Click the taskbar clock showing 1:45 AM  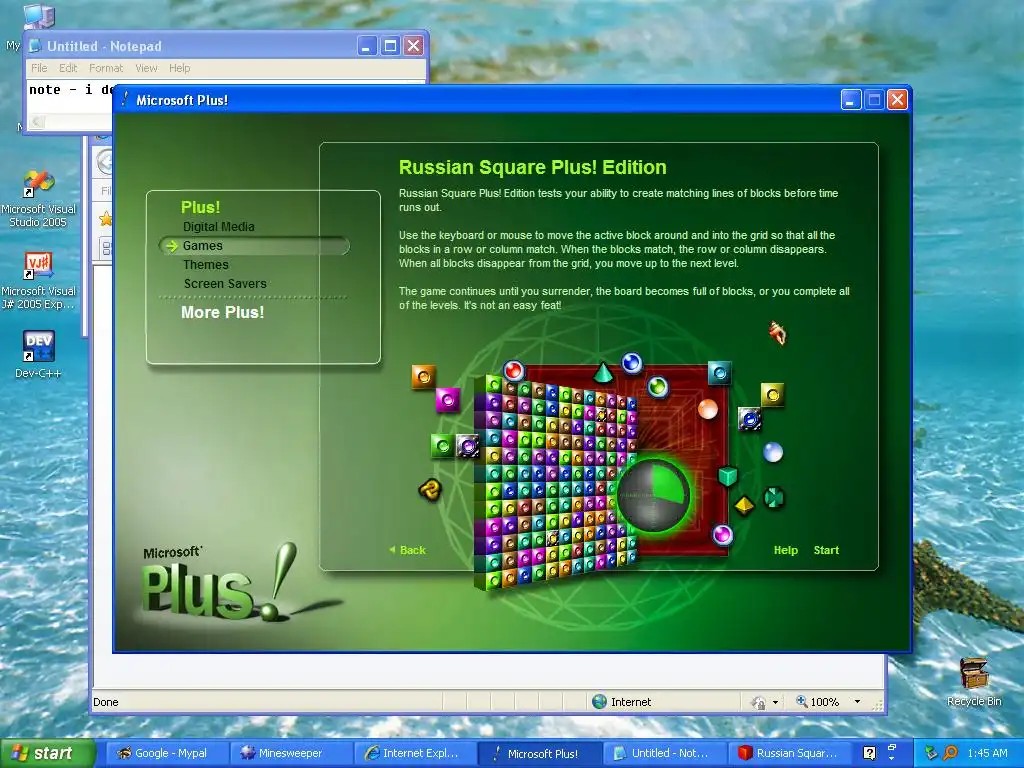[987, 753]
